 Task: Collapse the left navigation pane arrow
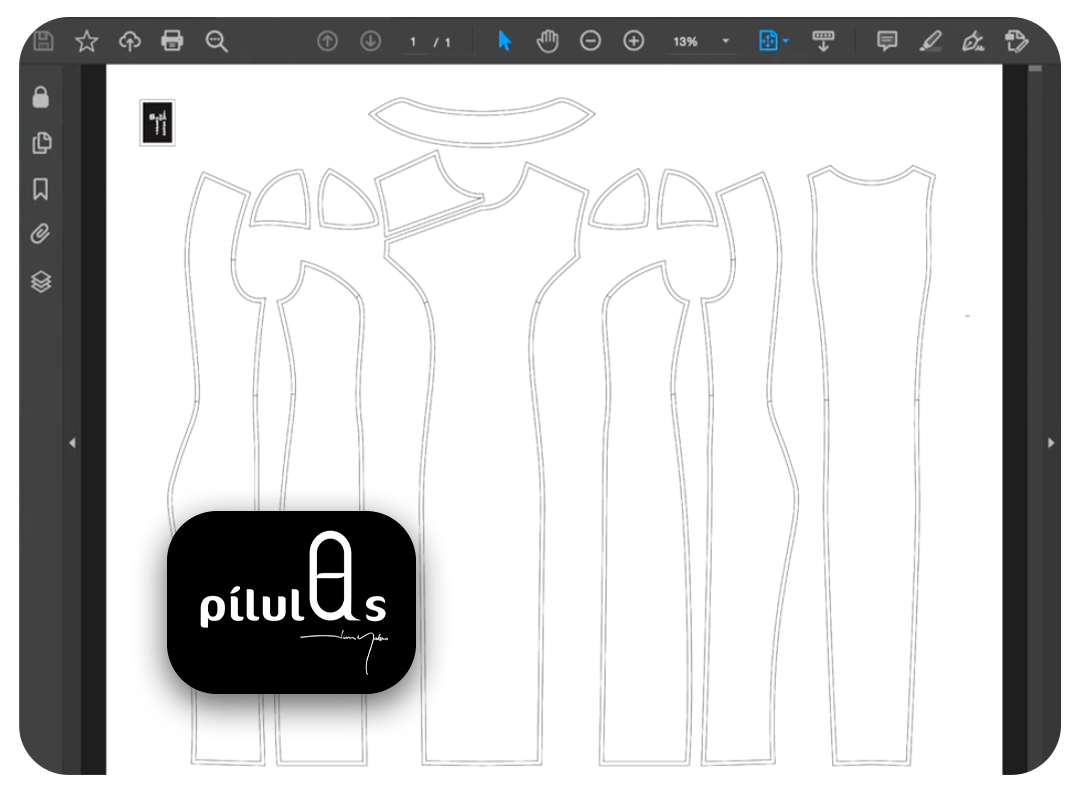coord(72,442)
